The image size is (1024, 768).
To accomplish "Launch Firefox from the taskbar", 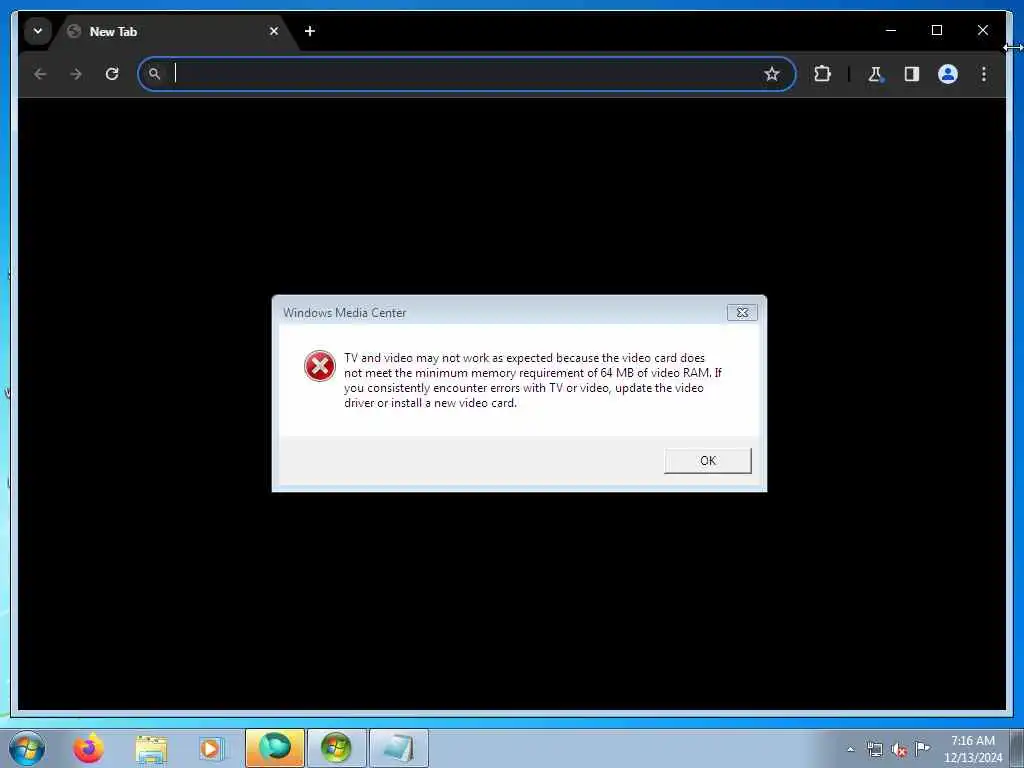I will click(88, 748).
